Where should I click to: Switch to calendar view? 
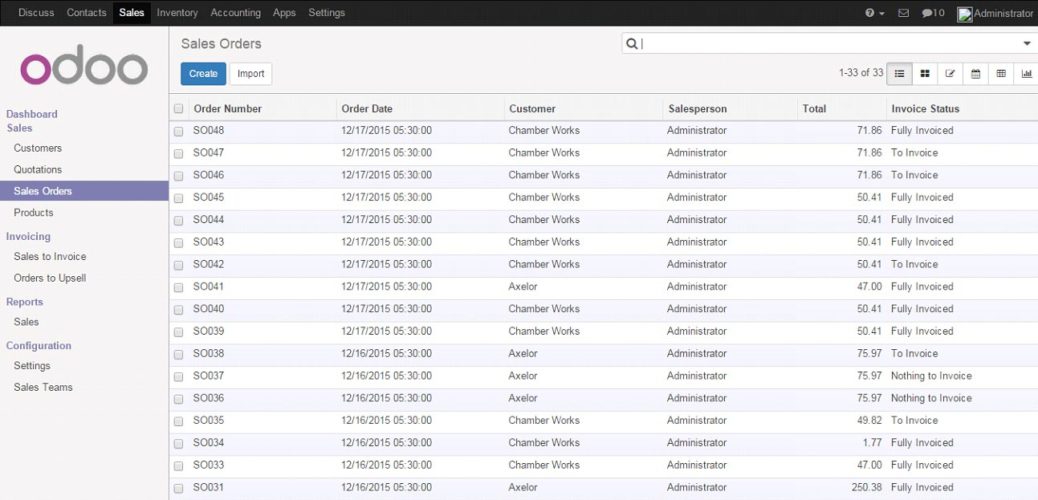[975, 74]
